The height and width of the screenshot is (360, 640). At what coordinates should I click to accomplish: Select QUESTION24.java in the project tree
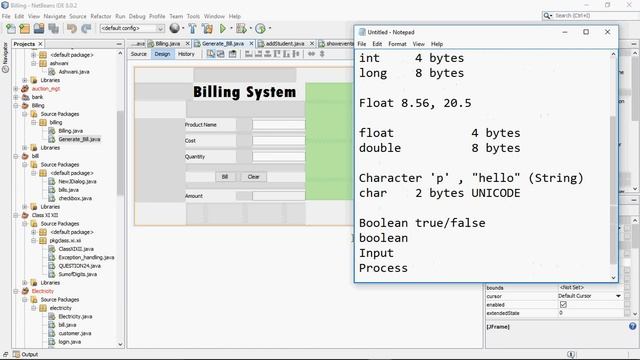click(79, 266)
